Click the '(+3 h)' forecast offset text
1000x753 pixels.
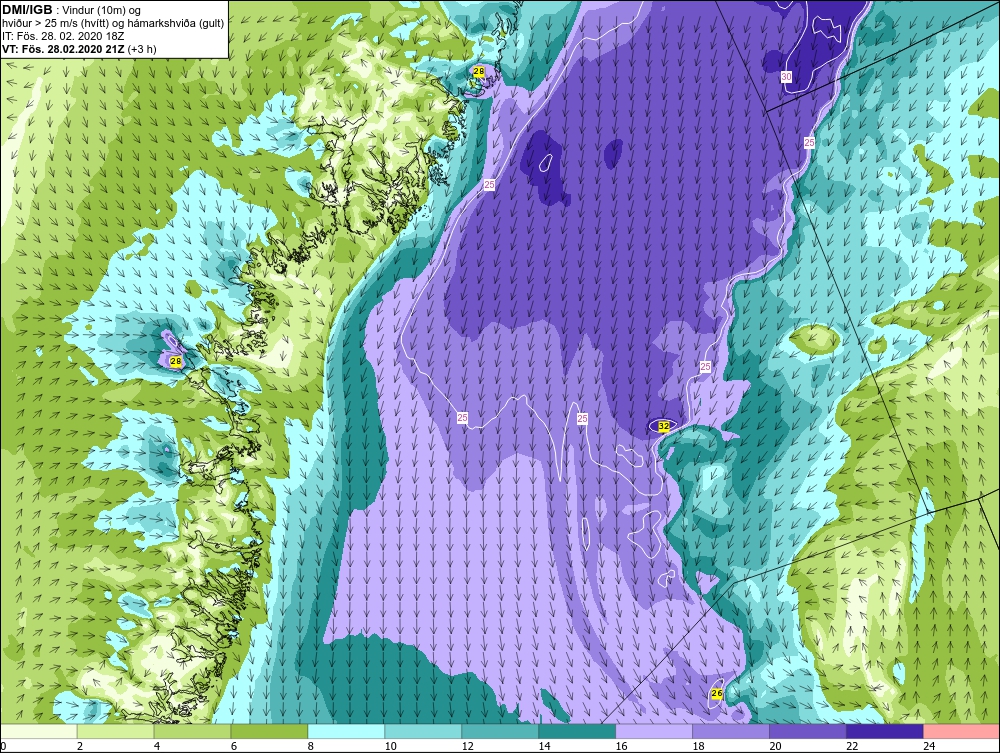click(142, 49)
